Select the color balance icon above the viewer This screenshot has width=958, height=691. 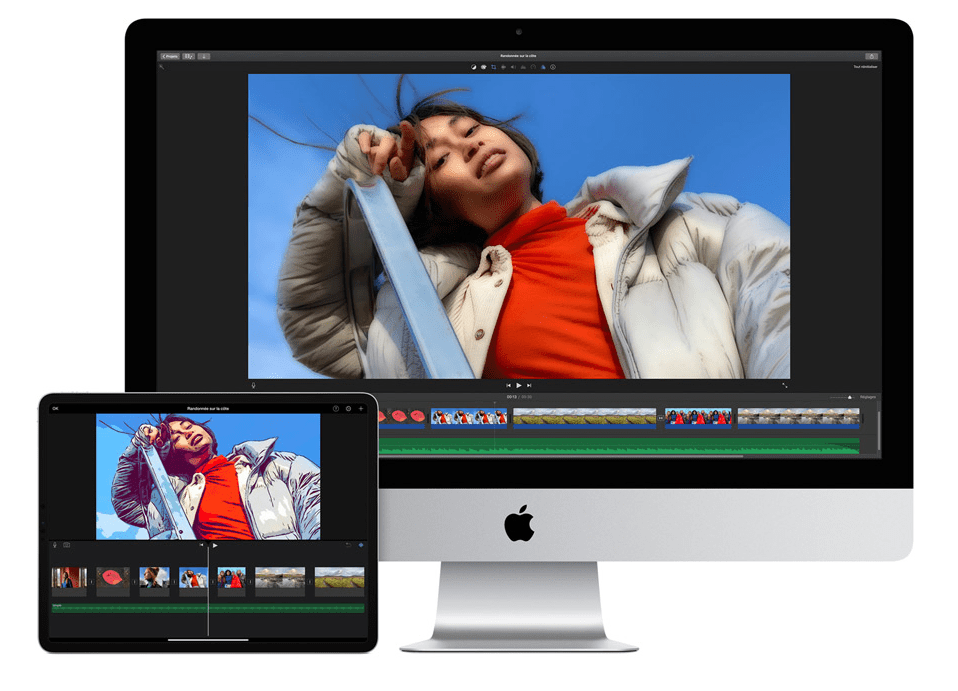(x=473, y=67)
